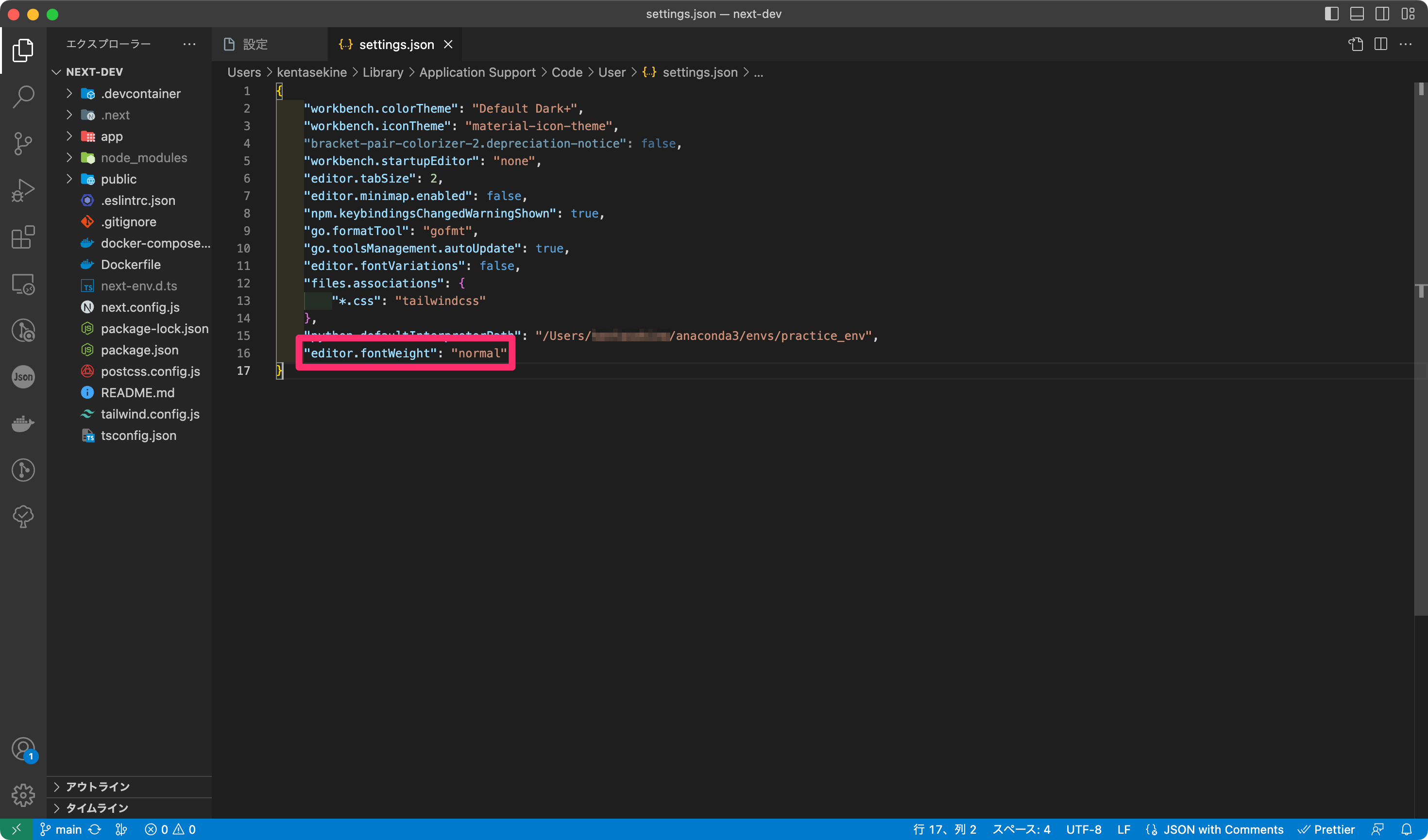Open the Run and Debug view
Image resolution: width=1428 pixels, height=840 pixels.
[23, 190]
